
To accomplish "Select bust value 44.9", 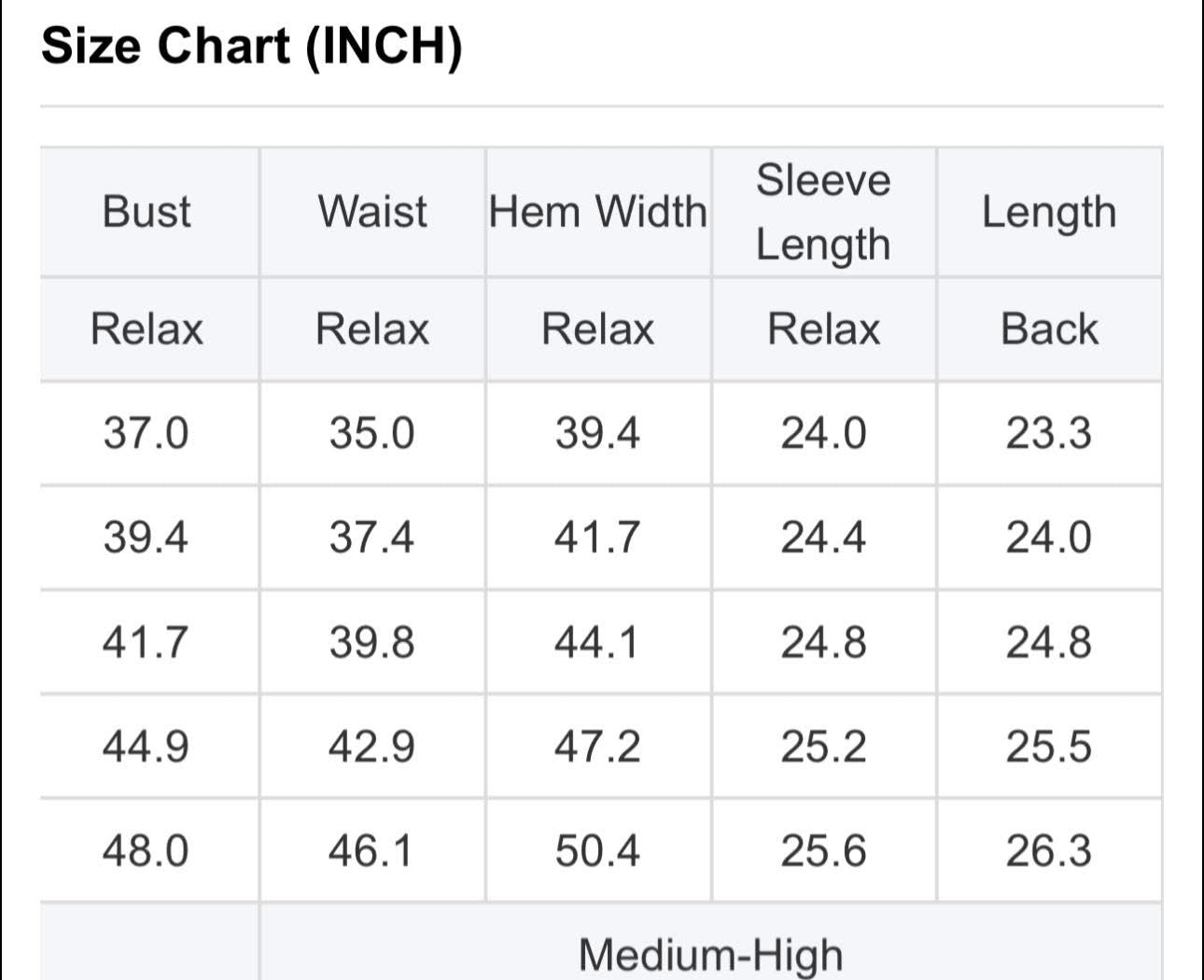I will 147,747.
